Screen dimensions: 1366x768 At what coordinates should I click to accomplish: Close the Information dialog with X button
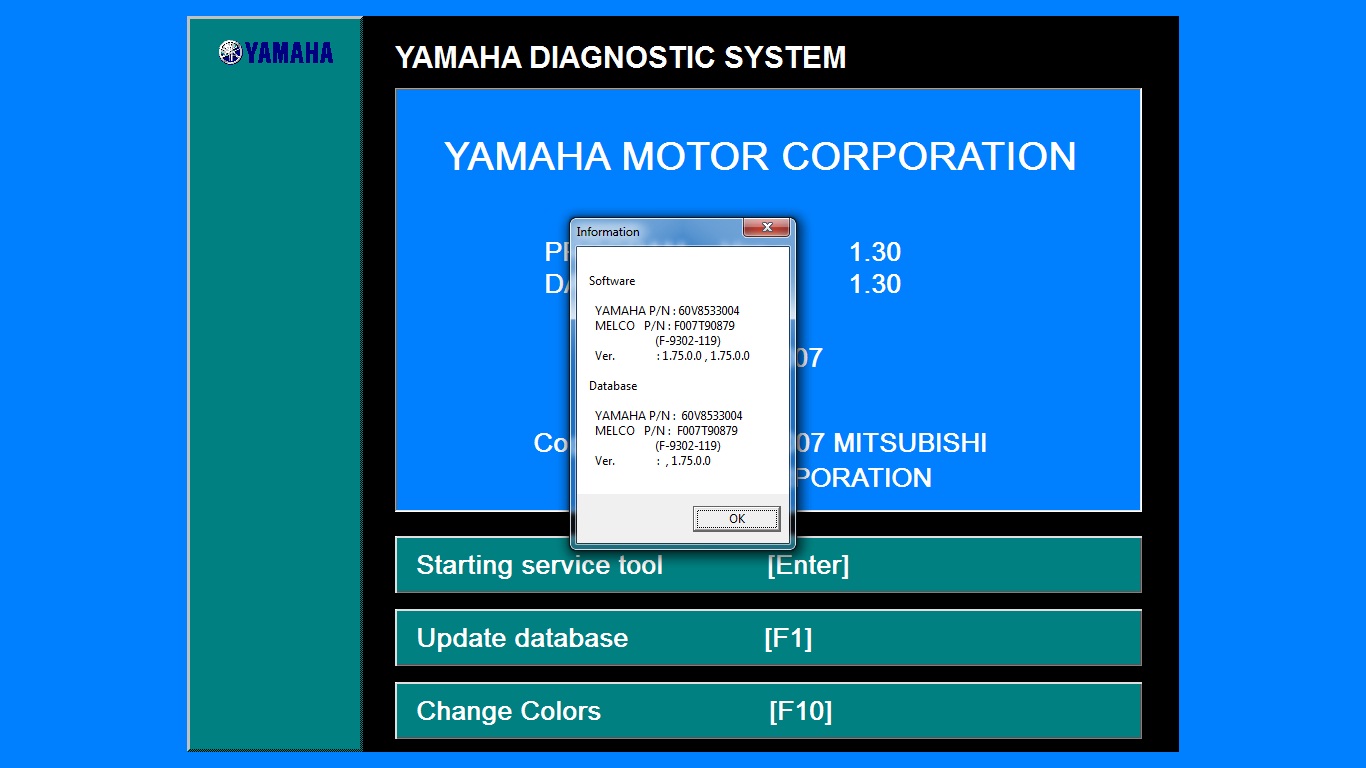point(767,228)
